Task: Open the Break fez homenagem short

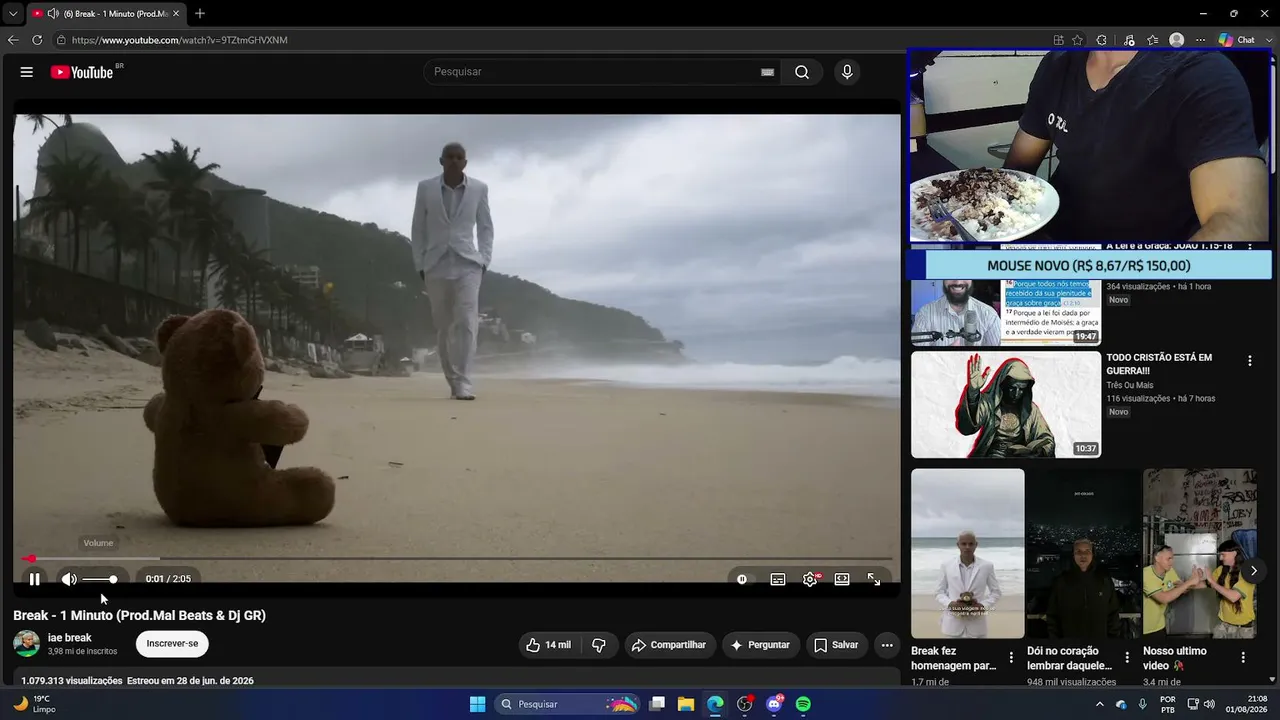Action: pyautogui.click(x=968, y=553)
